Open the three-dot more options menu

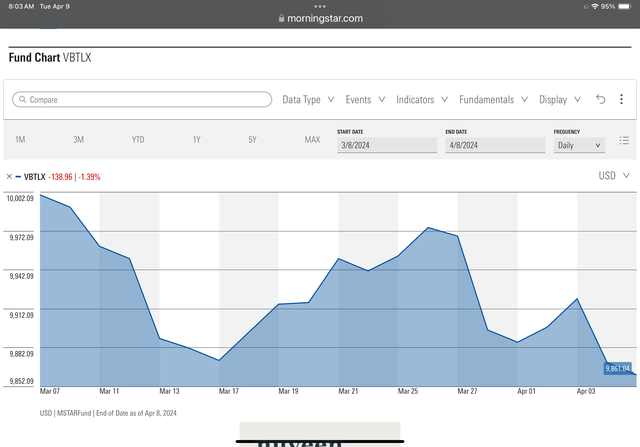(x=621, y=99)
